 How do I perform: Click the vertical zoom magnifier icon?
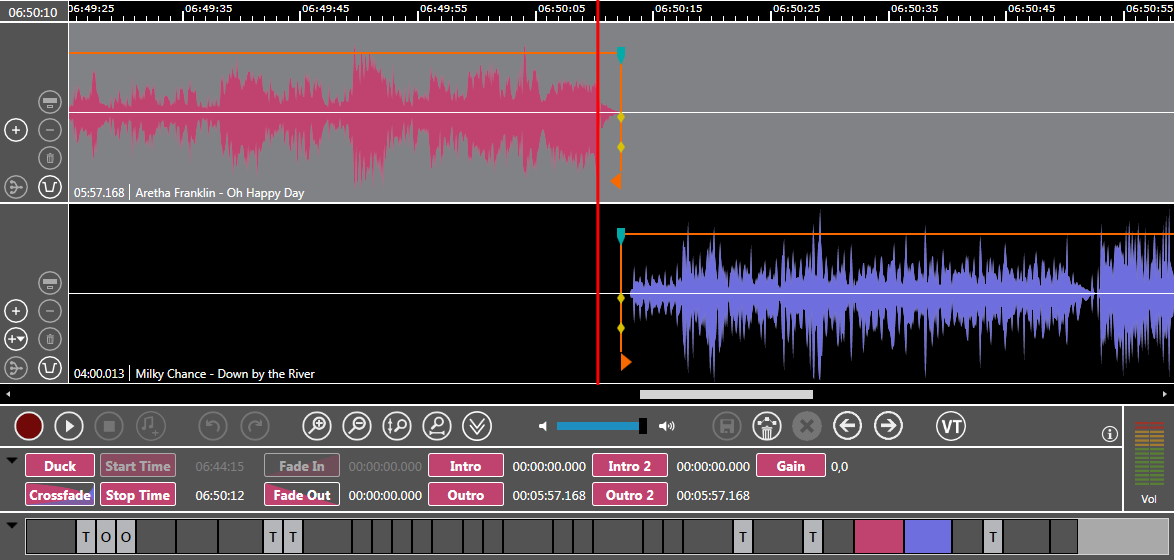tap(397, 426)
